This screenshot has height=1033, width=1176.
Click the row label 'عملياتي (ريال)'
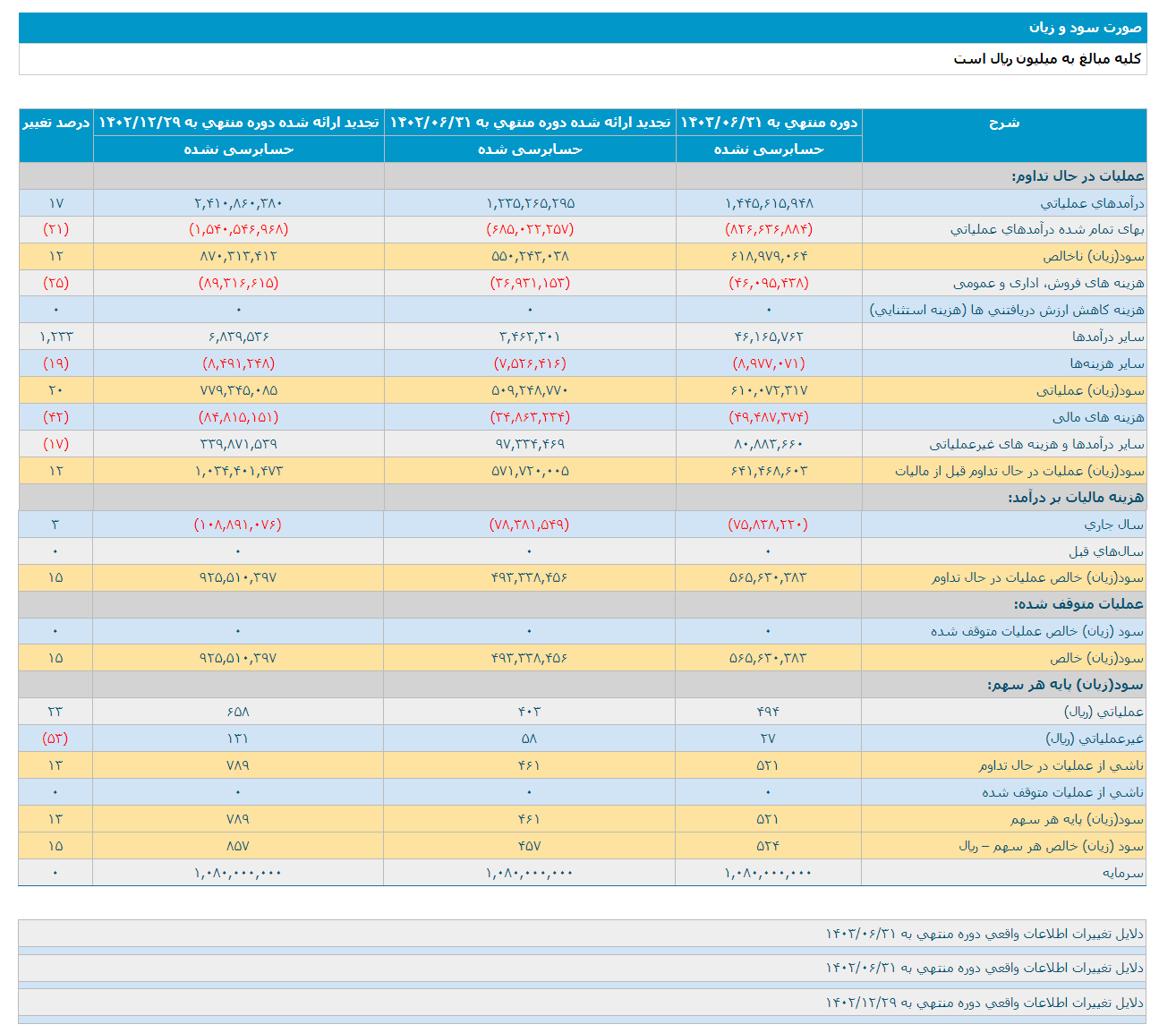1104,712
